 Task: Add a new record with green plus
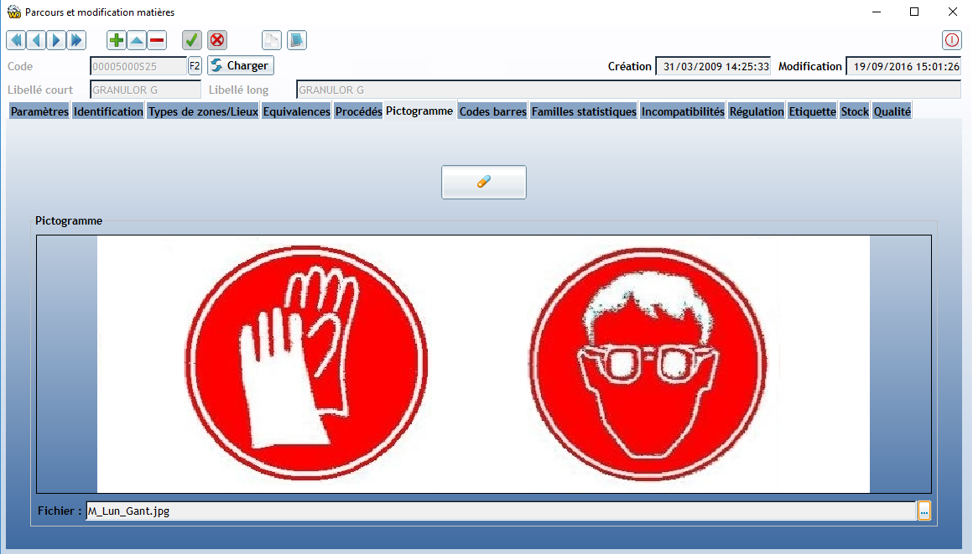tap(116, 40)
